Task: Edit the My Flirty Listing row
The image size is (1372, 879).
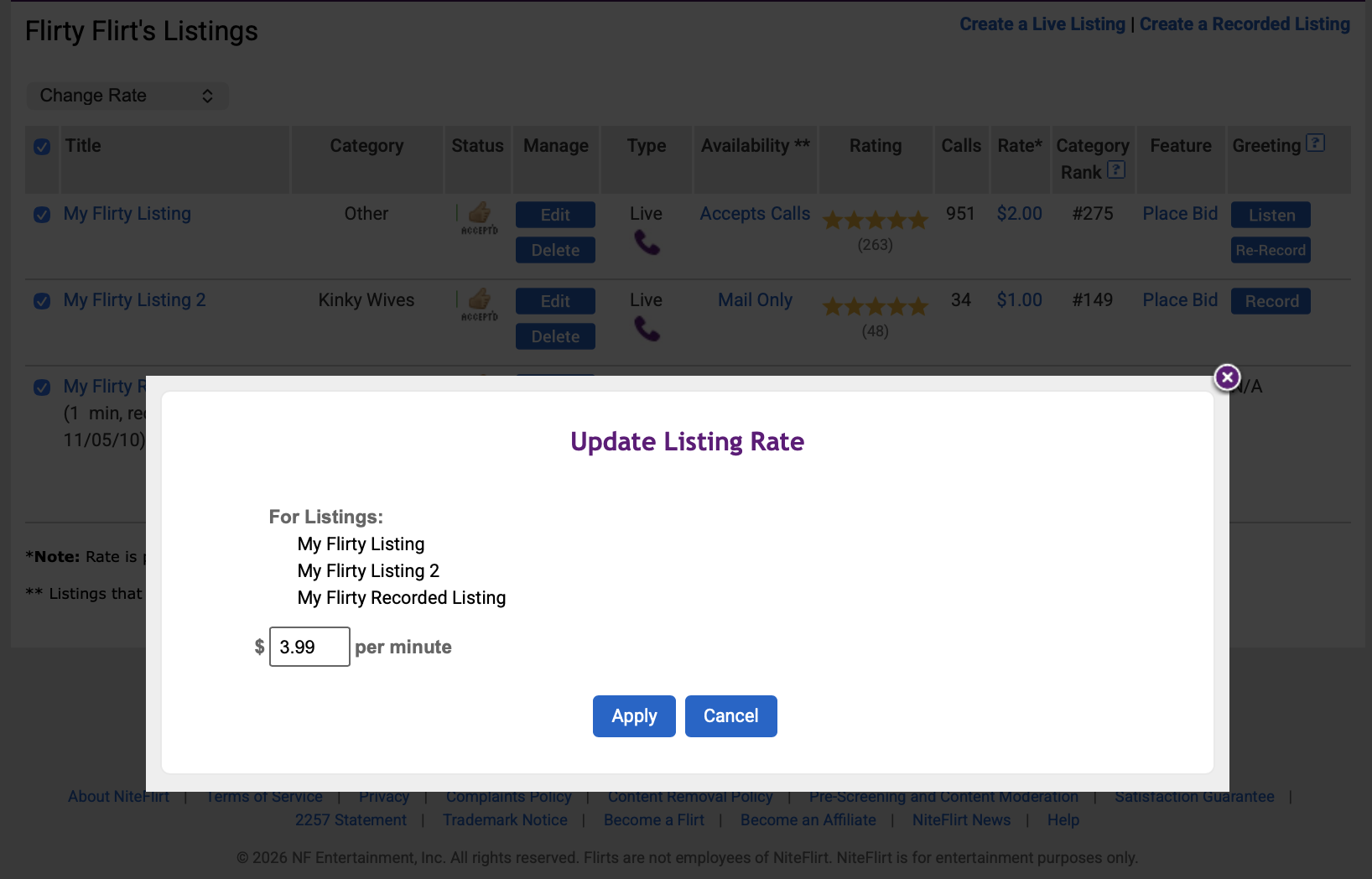Action: (555, 215)
